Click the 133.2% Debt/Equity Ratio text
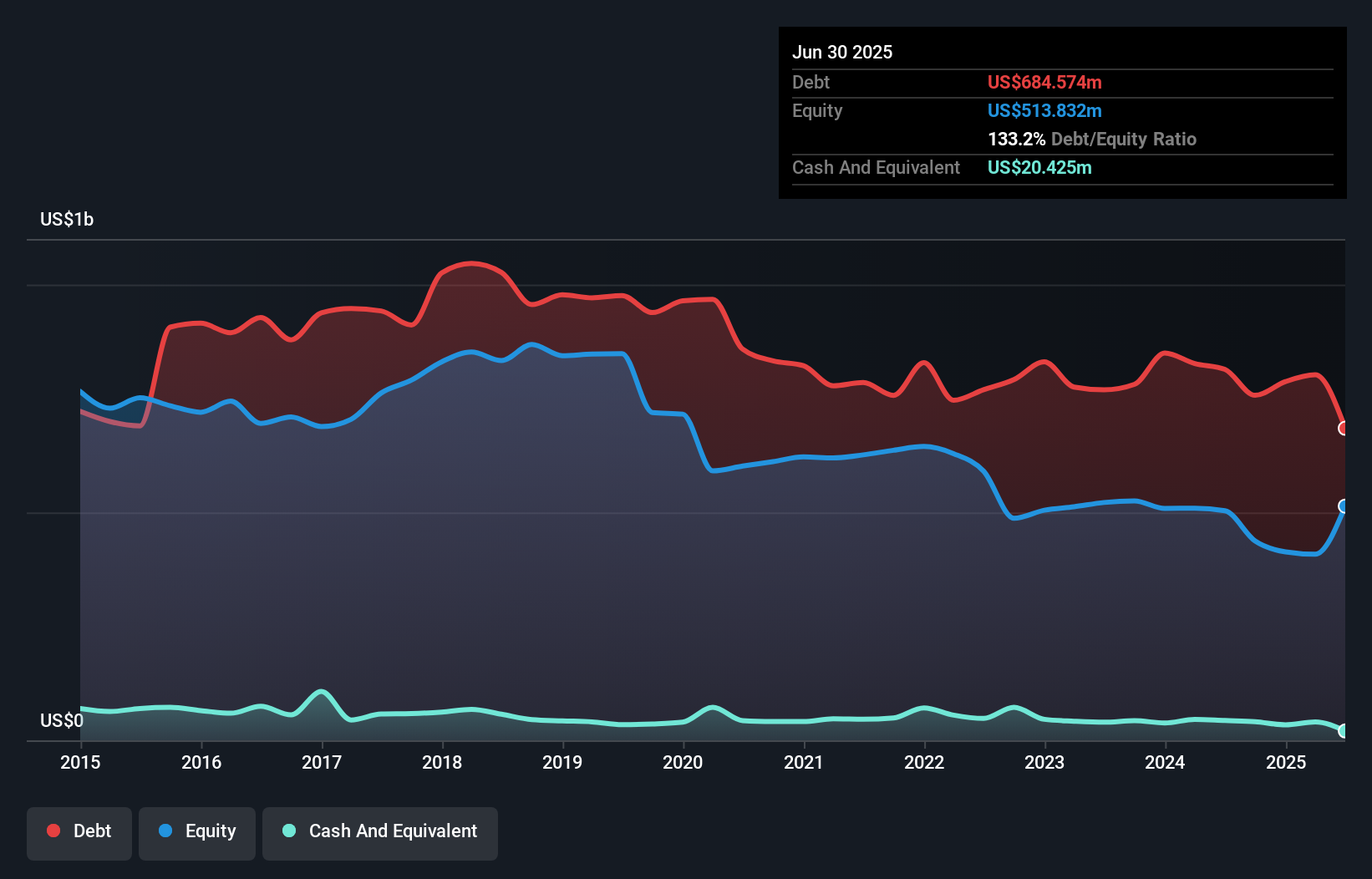The image size is (1372, 879). pos(1092,139)
